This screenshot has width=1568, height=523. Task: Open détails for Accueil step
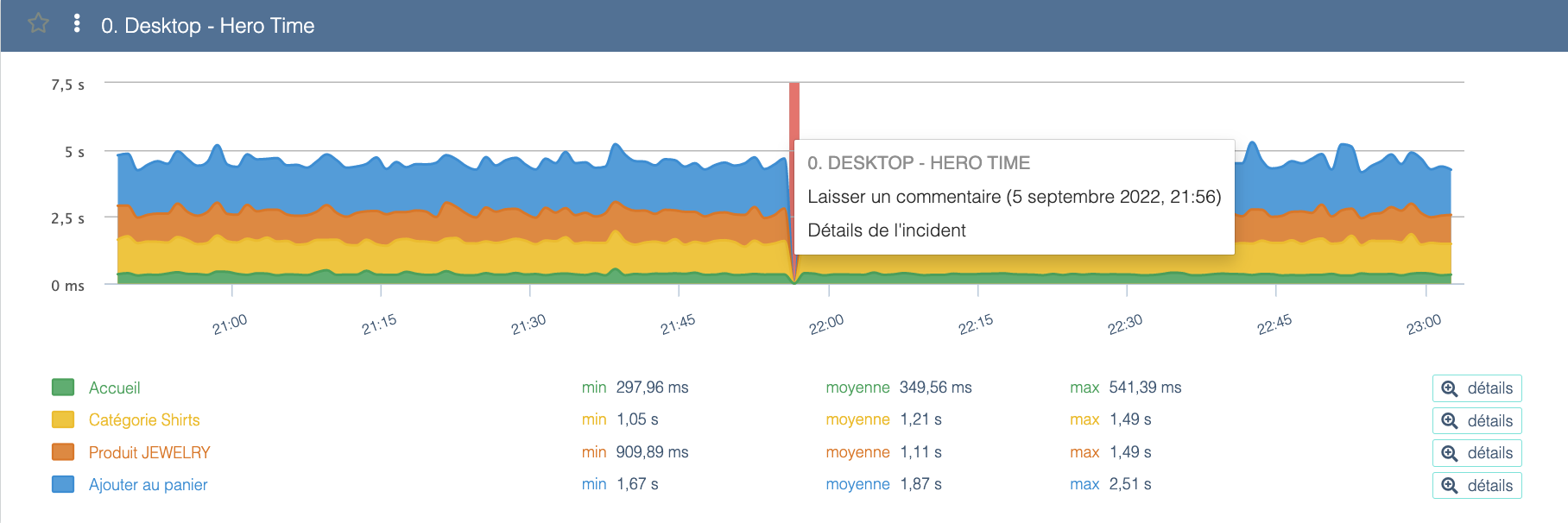(1476, 388)
